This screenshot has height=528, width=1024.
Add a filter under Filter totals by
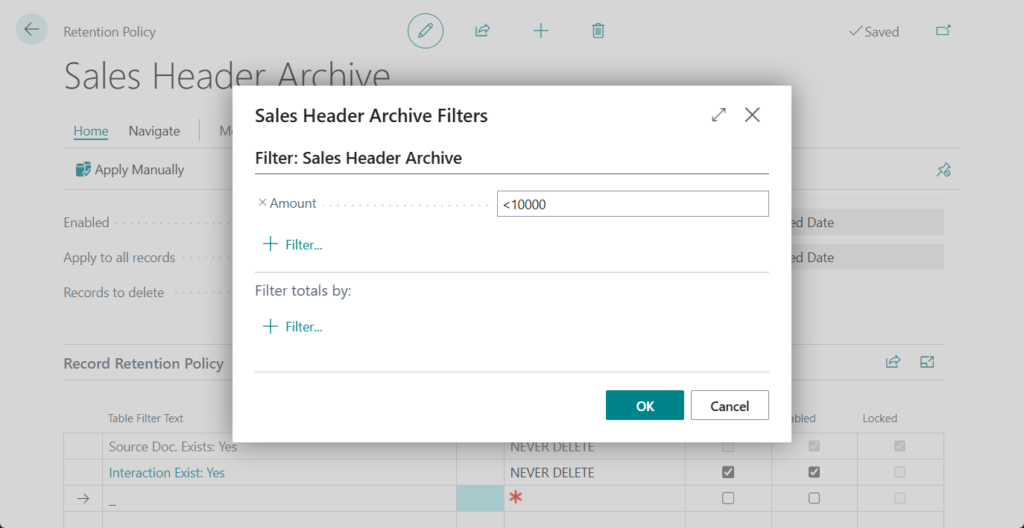pyautogui.click(x=293, y=327)
